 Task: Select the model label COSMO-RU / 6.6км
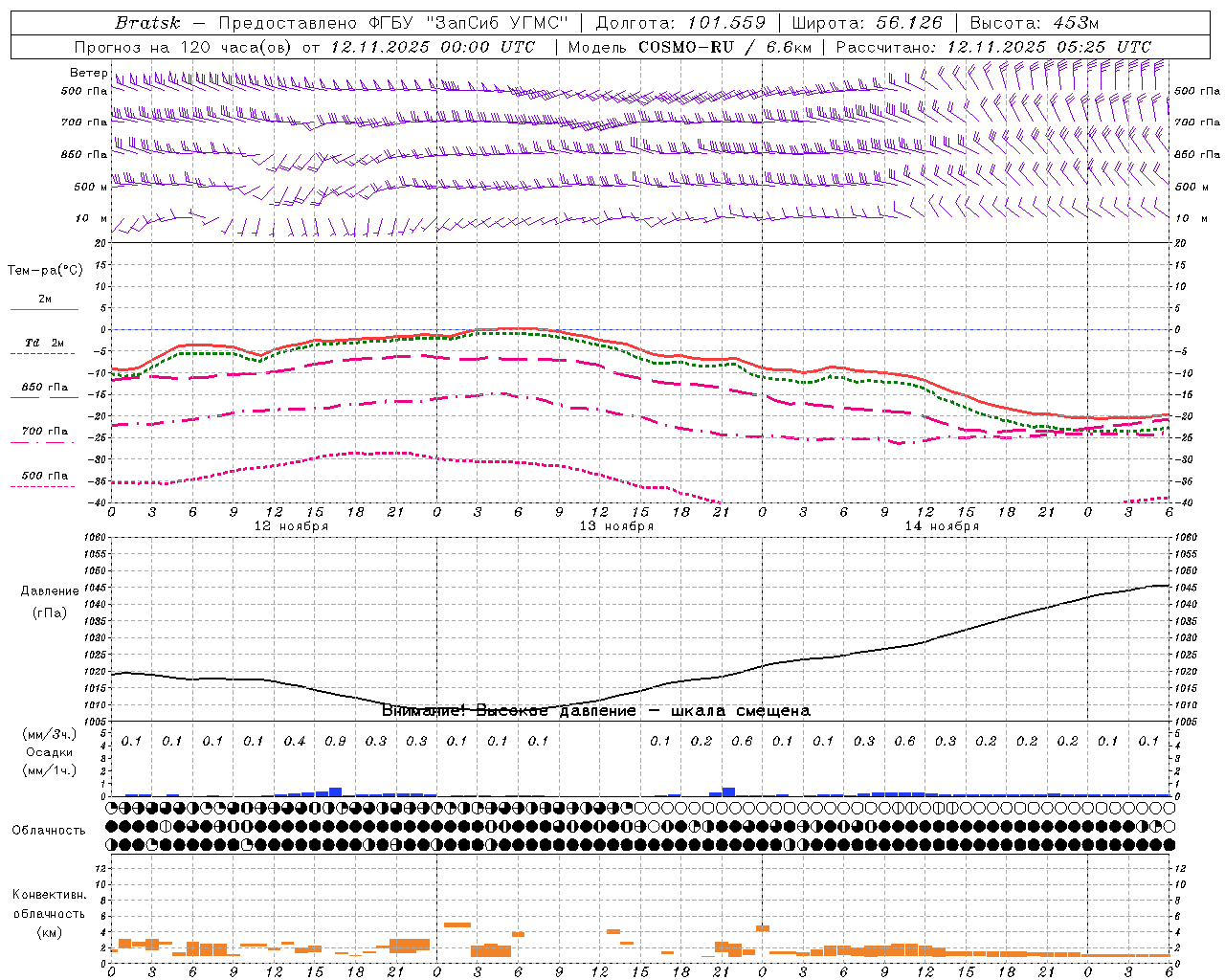[x=725, y=47]
